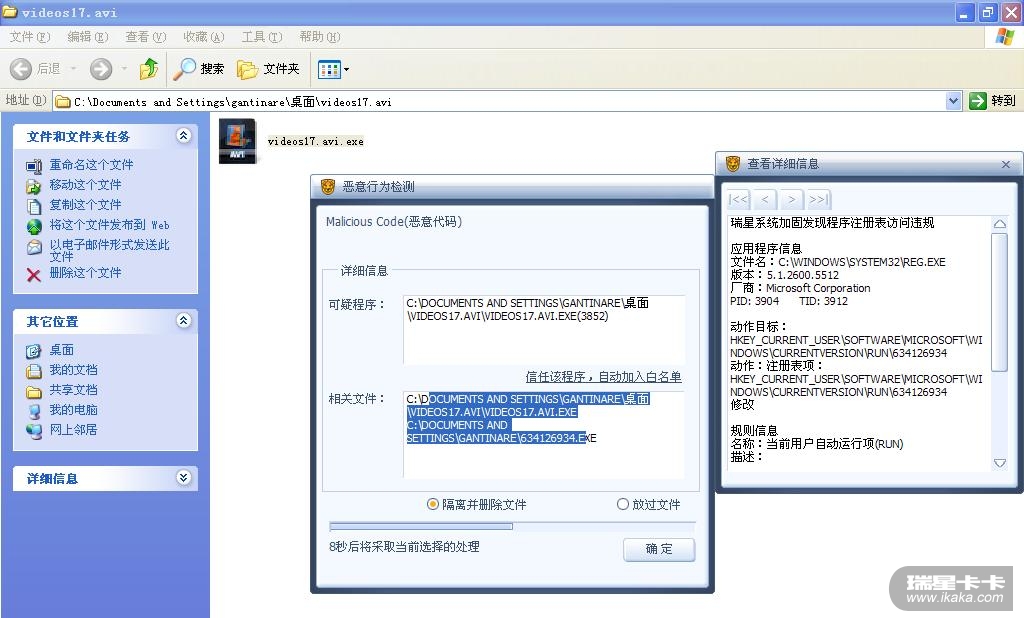The width and height of the screenshot is (1024, 618).
Task: Open the 编辑(E) menu
Action: coord(88,37)
